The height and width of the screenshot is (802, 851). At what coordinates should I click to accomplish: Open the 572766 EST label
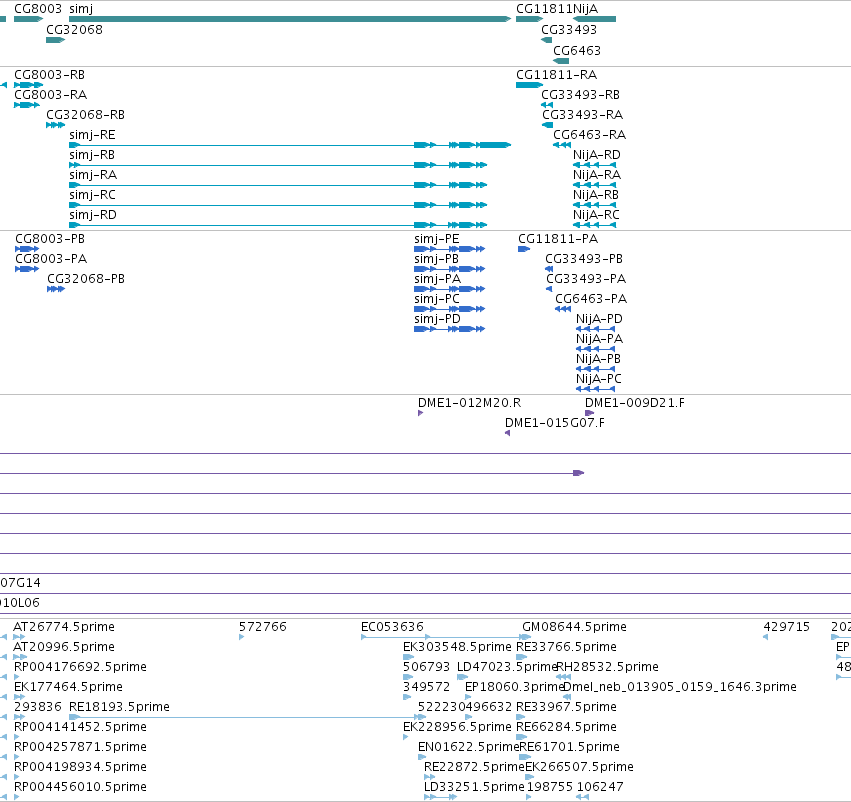click(x=263, y=627)
